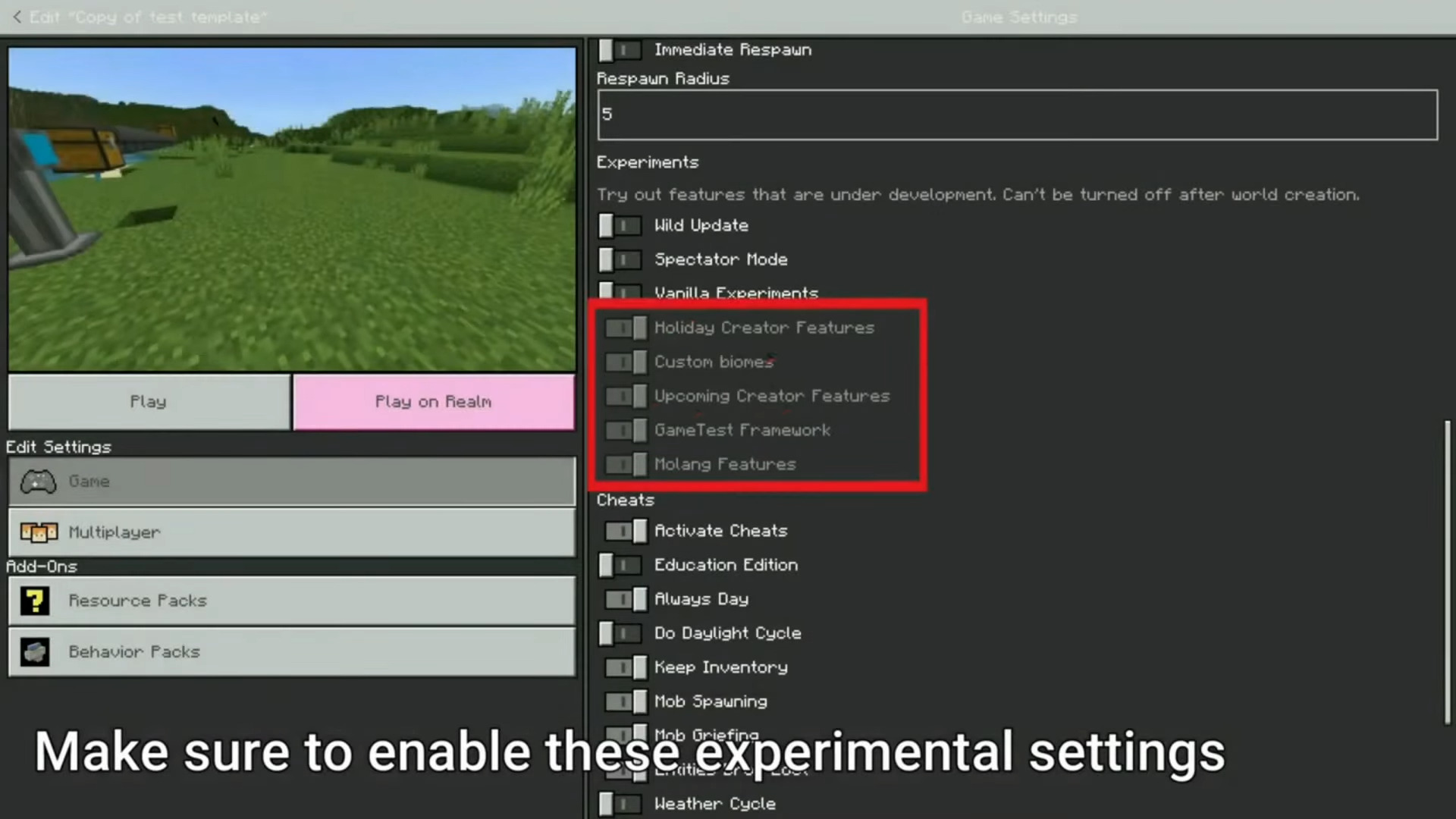This screenshot has width=1456, height=819.
Task: Click the Respawn Radius input field
Action: tap(1017, 115)
